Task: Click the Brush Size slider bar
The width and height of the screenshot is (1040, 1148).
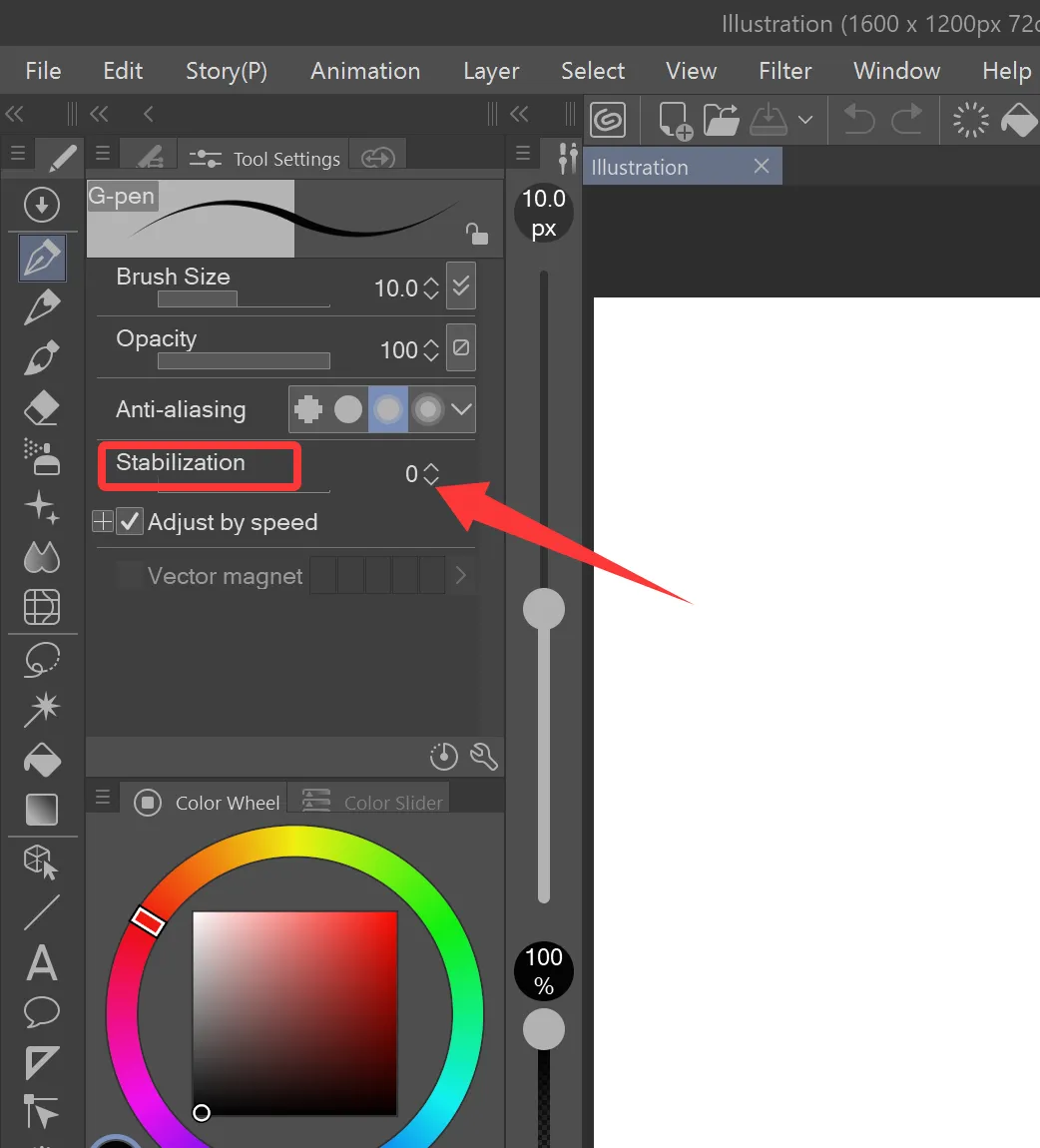Action: click(x=244, y=299)
